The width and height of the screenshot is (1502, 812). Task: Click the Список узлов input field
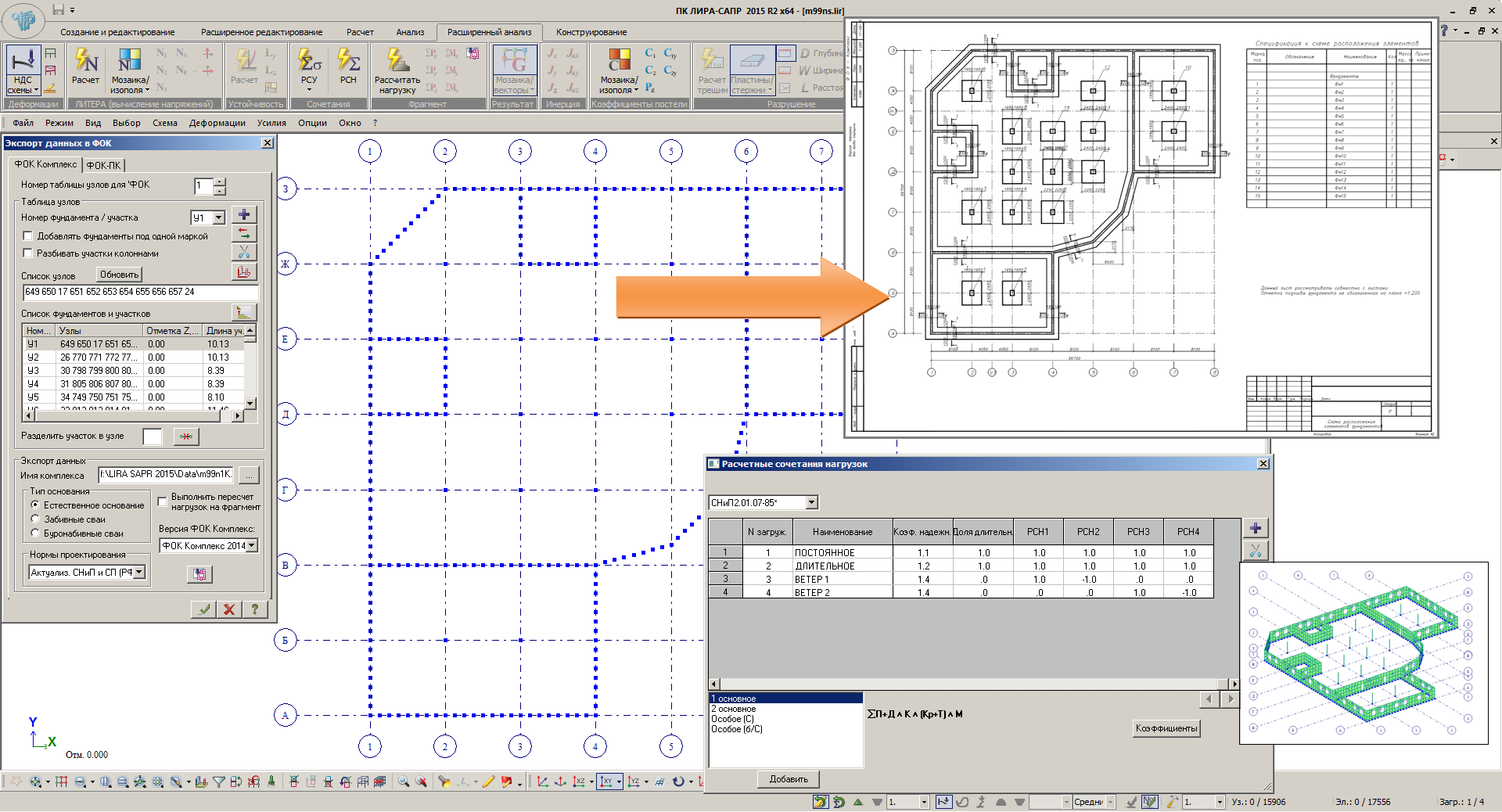(x=139, y=292)
